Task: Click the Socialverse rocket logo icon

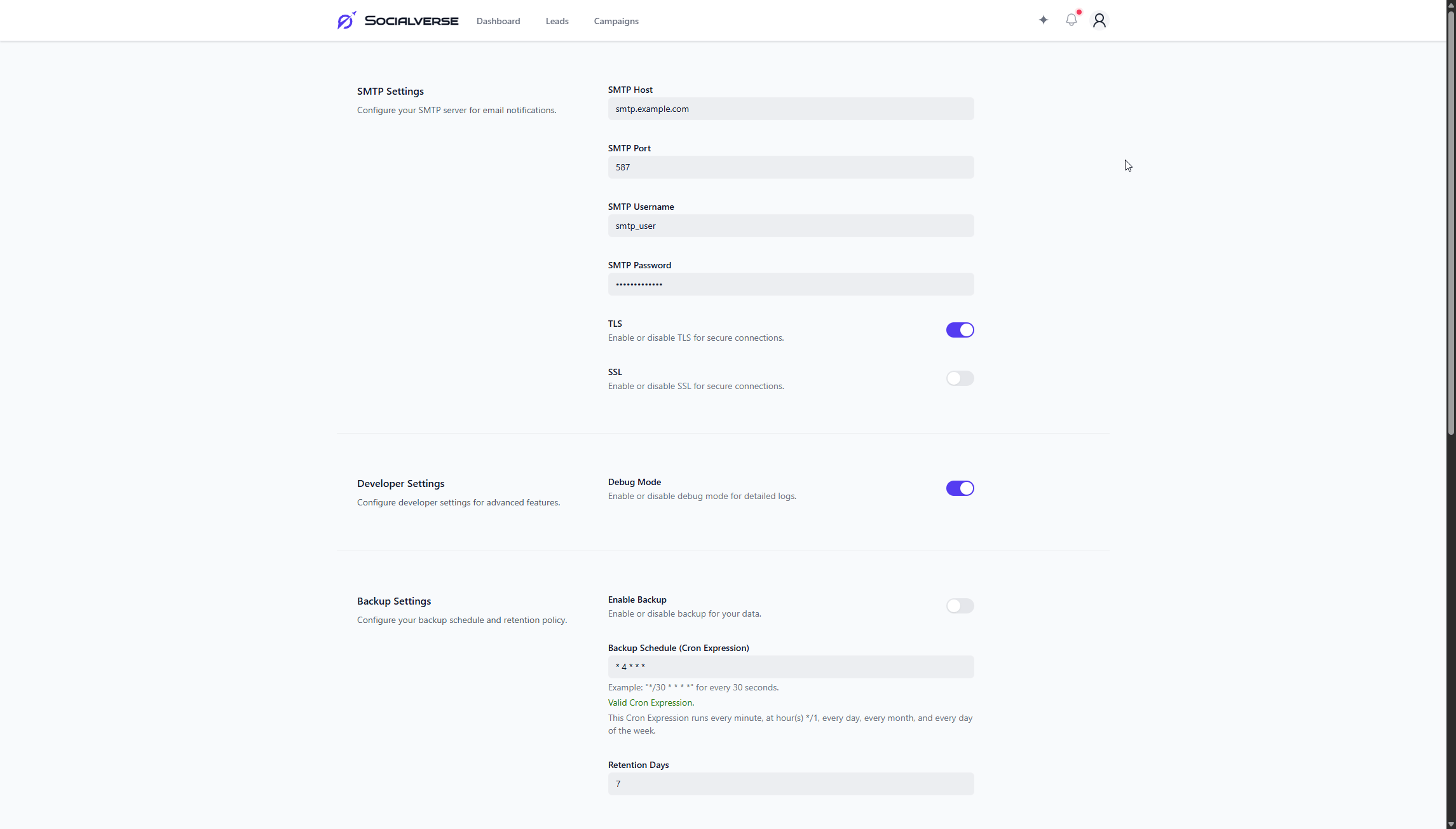Action: (x=346, y=20)
